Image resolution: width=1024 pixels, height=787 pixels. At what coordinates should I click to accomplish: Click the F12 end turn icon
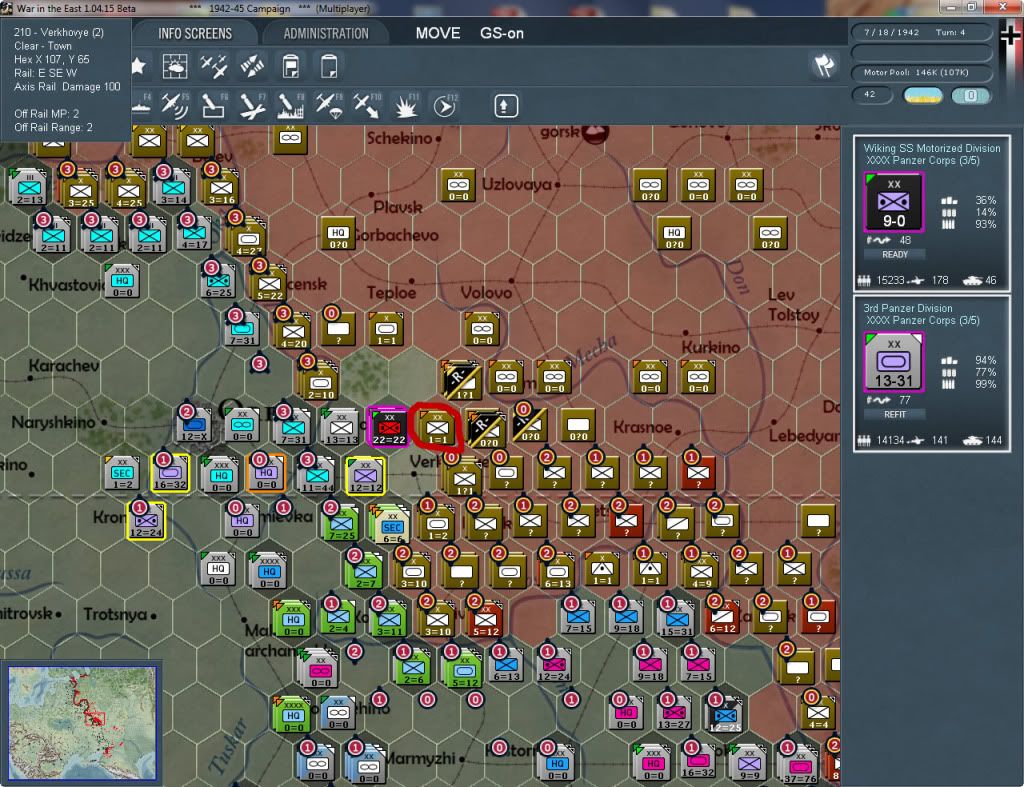click(445, 106)
